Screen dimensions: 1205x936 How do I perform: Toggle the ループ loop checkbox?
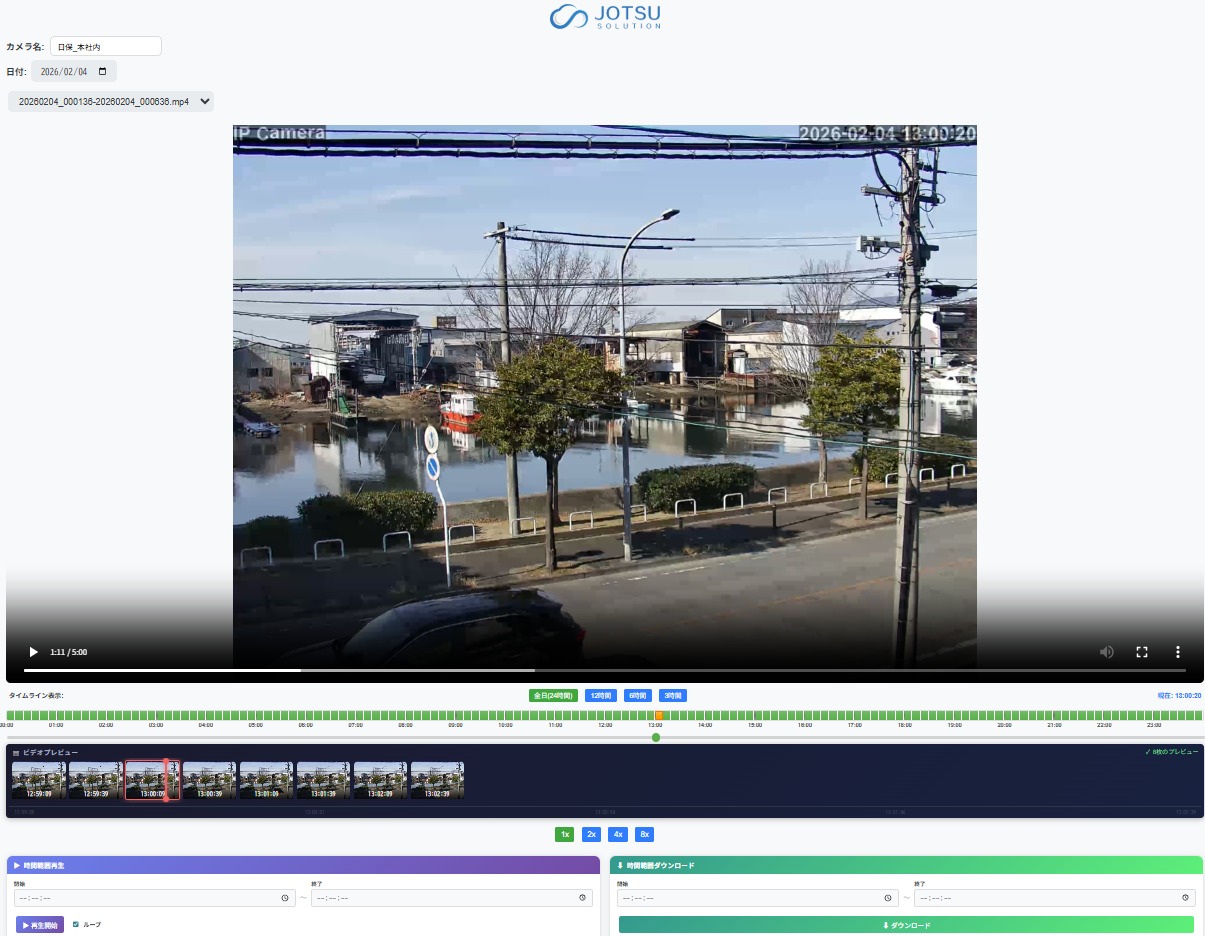point(76,925)
